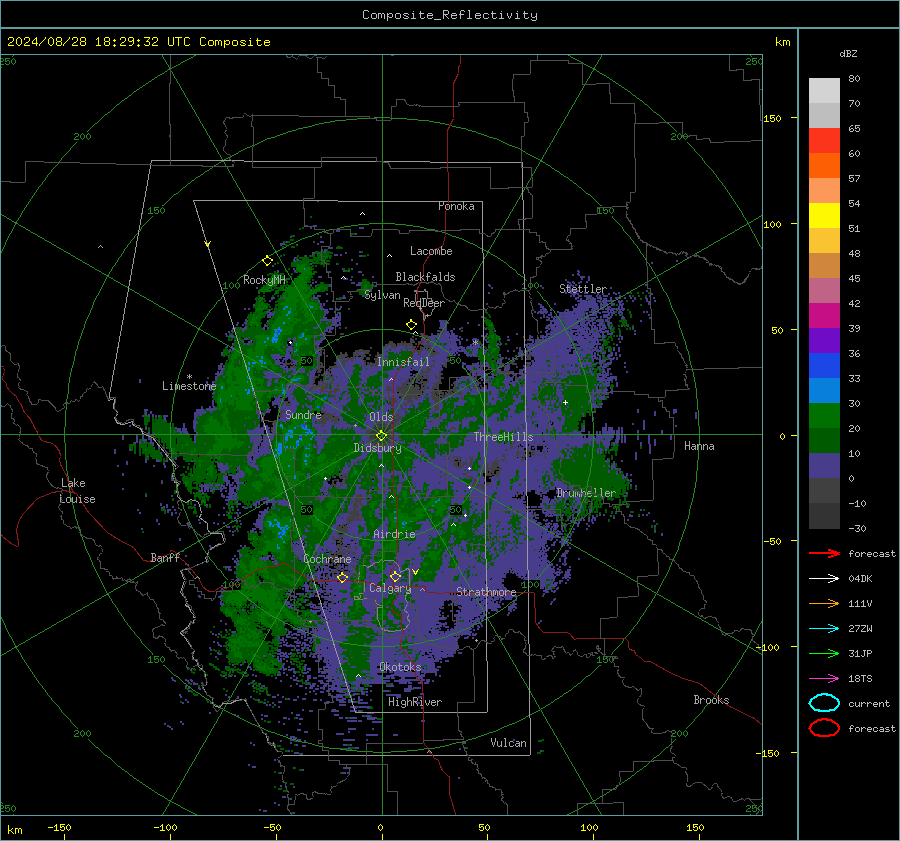Select the blue 33-36 dBZ swatch
Image resolution: width=900 pixels, height=841 pixels.
824,366
